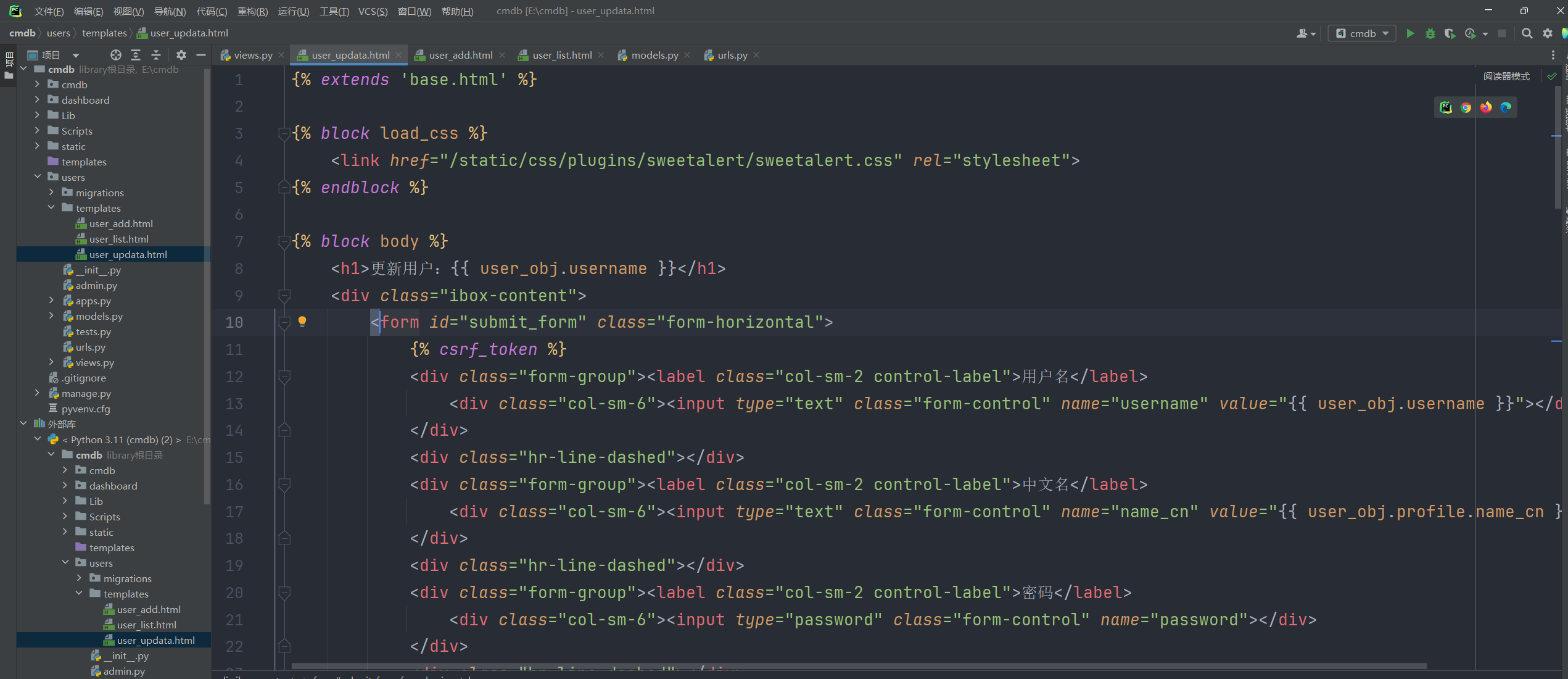Open the dropdown arrow next to the profiler icon
1568x679 pixels.
pos(1485,34)
